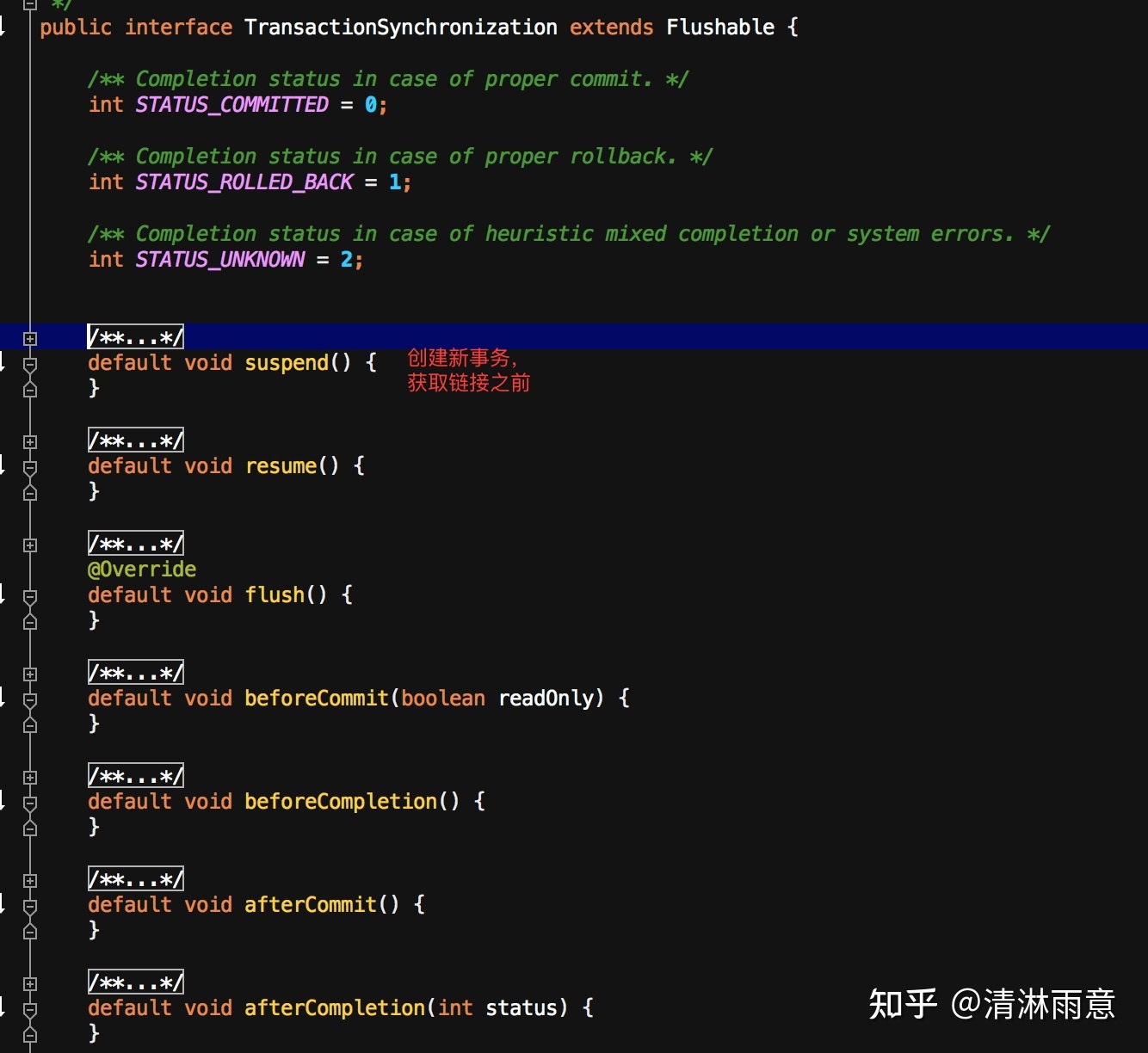Click fold-end marker of afterCompletion closing brace
The image size is (1148, 1053).
(30, 1034)
